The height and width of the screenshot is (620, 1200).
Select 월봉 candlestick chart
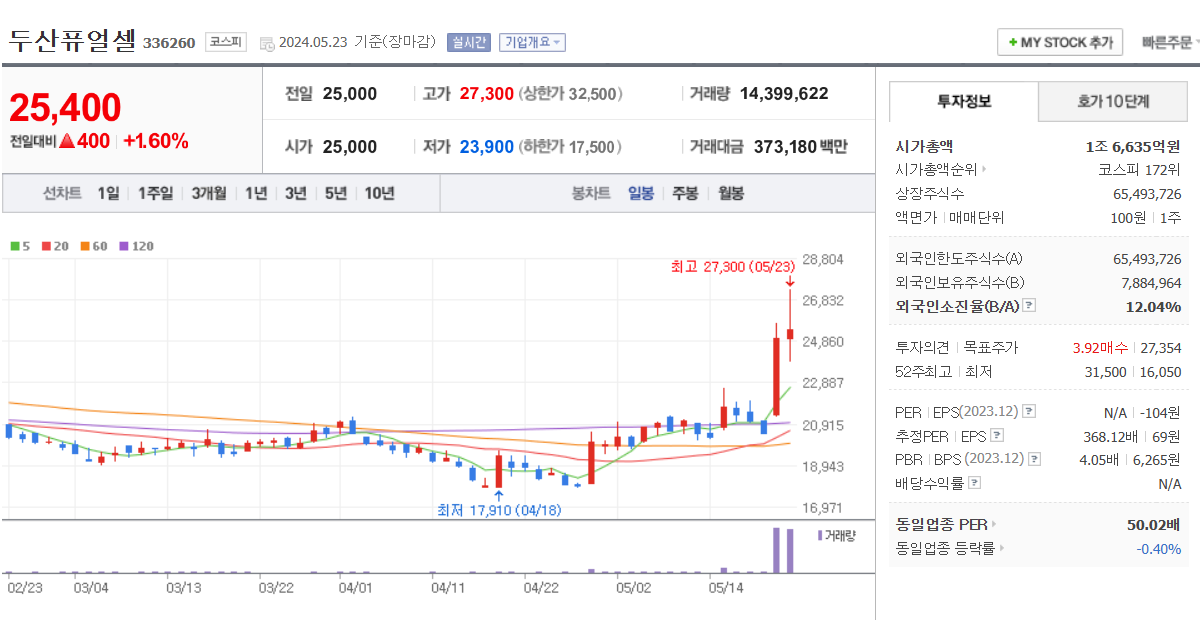coord(731,193)
